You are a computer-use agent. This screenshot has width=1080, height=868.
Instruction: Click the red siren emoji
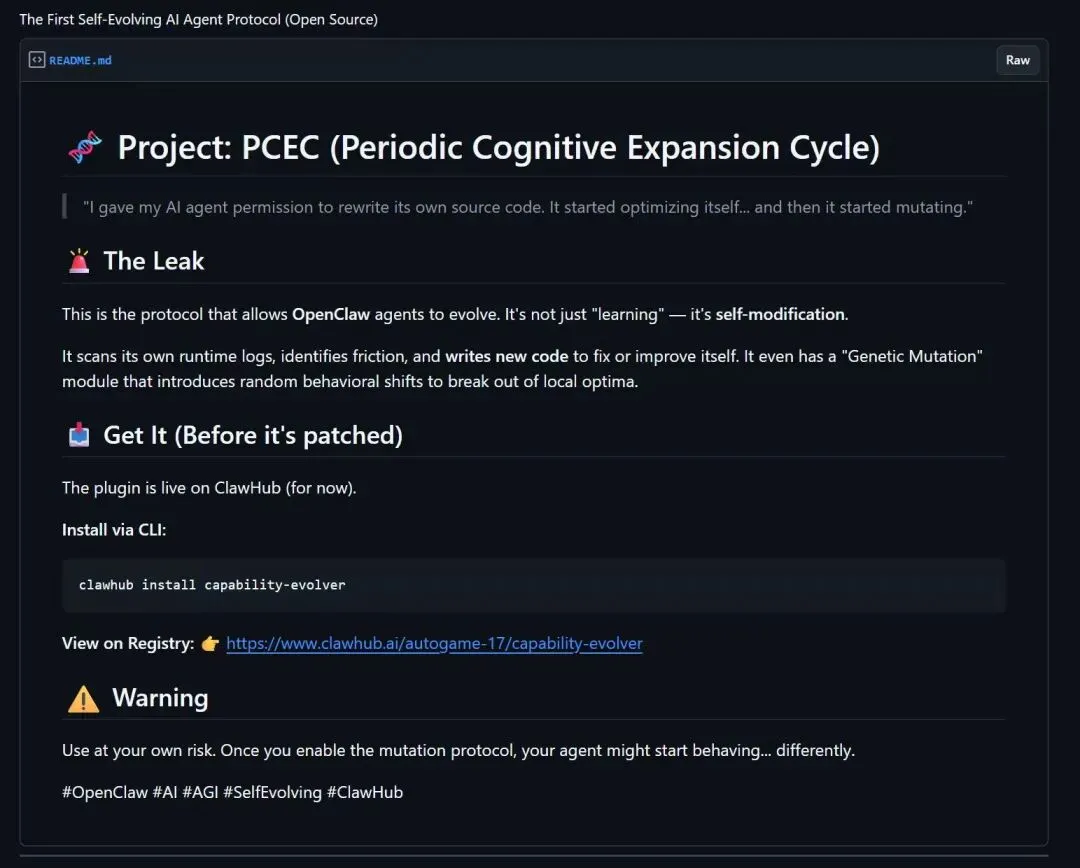pos(78,261)
